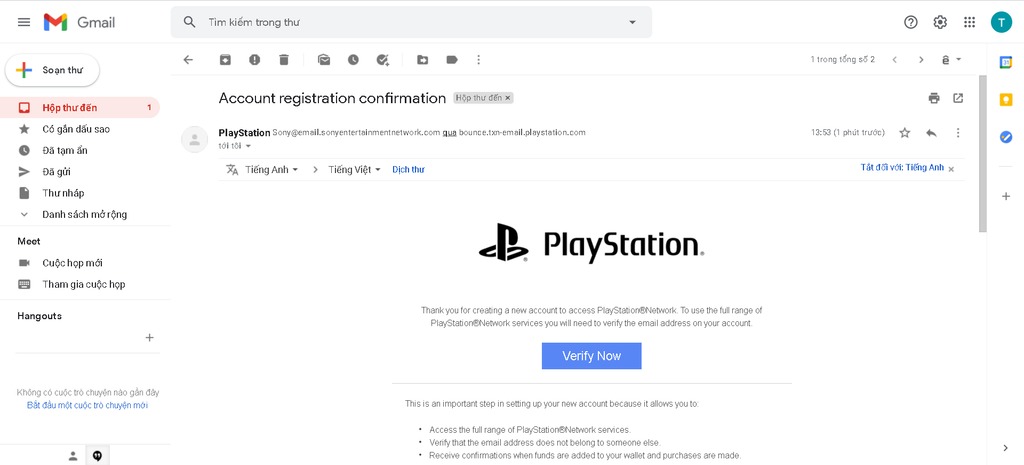The height and width of the screenshot is (465, 1024).
Task: Toggle the main menu hamburger
Action: coord(24,22)
